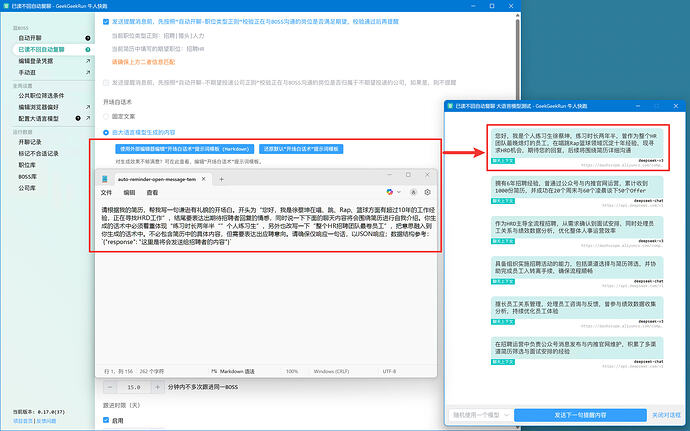The image size is (690, 431).
Task: Click external arrow icon beside 手动逛
Action: tap(88, 73)
